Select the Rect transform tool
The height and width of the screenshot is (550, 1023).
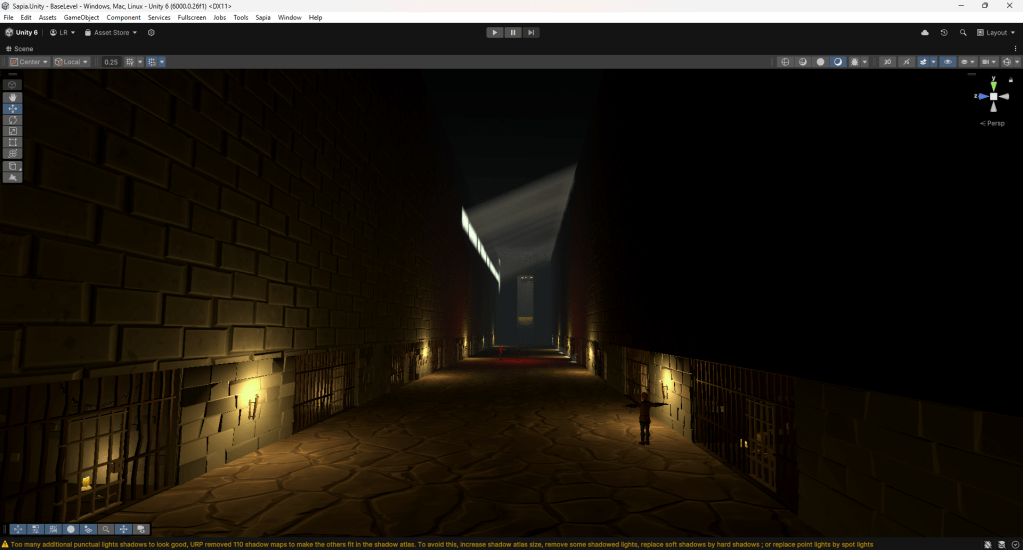tap(13, 143)
